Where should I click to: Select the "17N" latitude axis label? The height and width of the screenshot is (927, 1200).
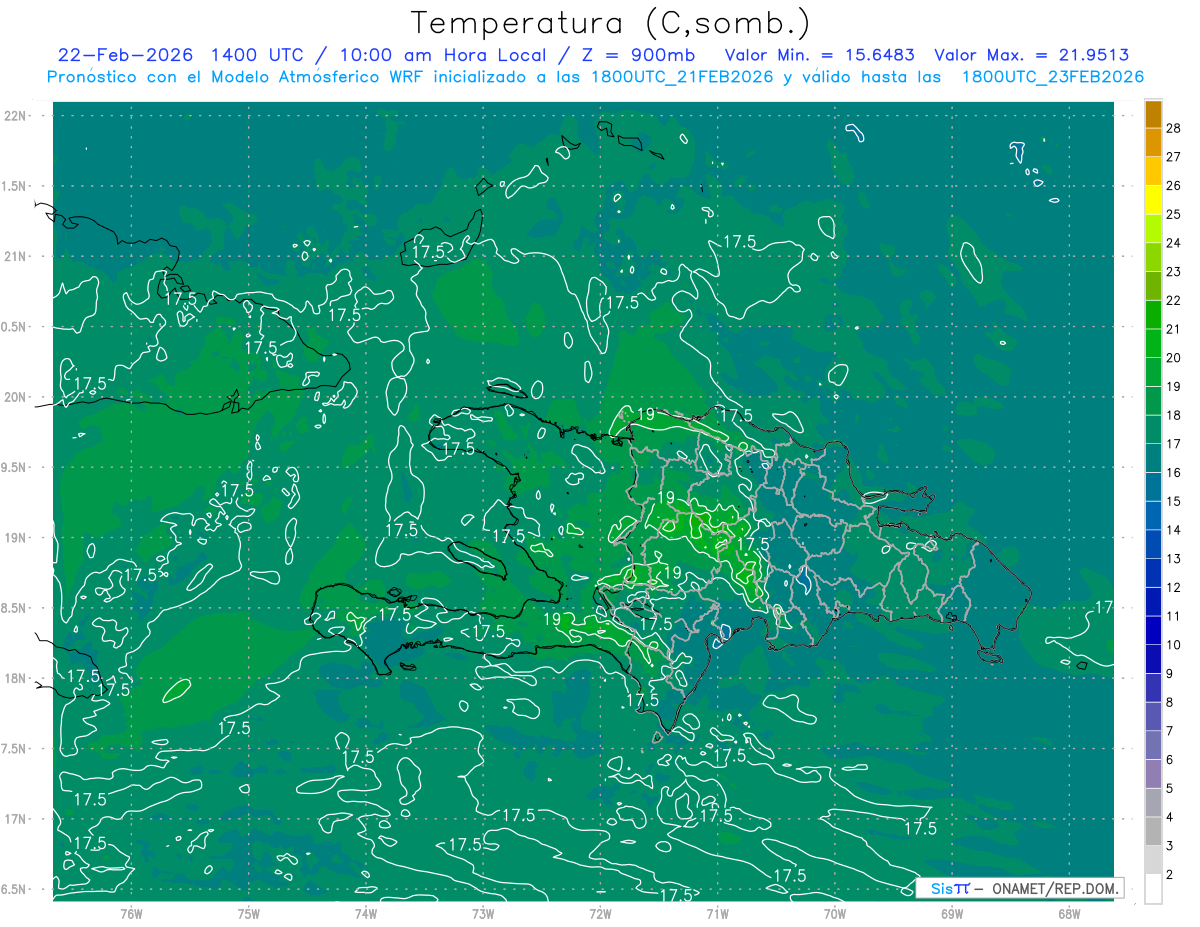tap(17, 819)
